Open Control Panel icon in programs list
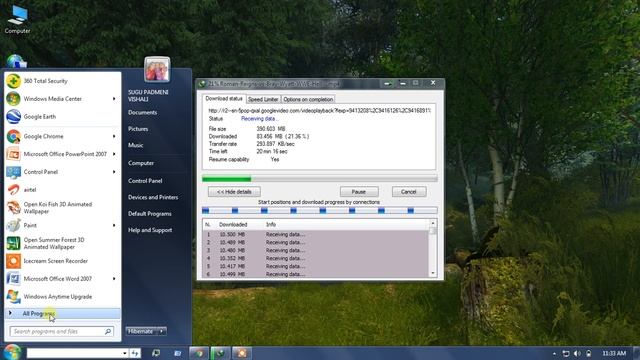This screenshot has height=360, width=640. click(x=13, y=172)
